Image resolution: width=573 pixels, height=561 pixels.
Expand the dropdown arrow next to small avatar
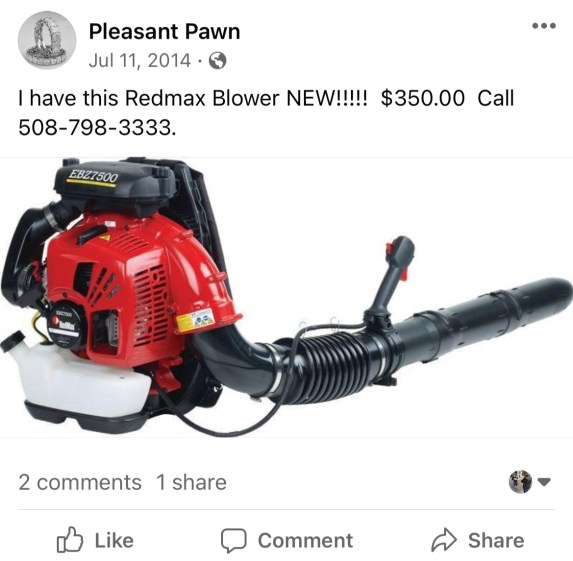[544, 482]
